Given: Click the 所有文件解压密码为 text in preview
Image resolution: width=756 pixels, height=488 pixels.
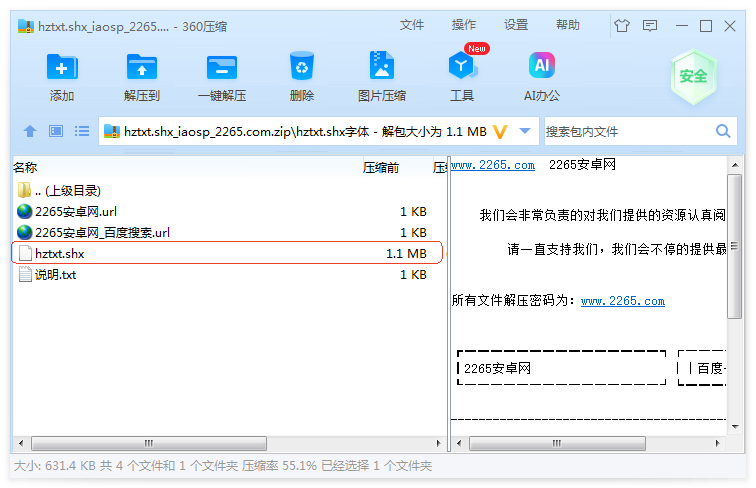Looking at the screenshot, I should (513, 301).
